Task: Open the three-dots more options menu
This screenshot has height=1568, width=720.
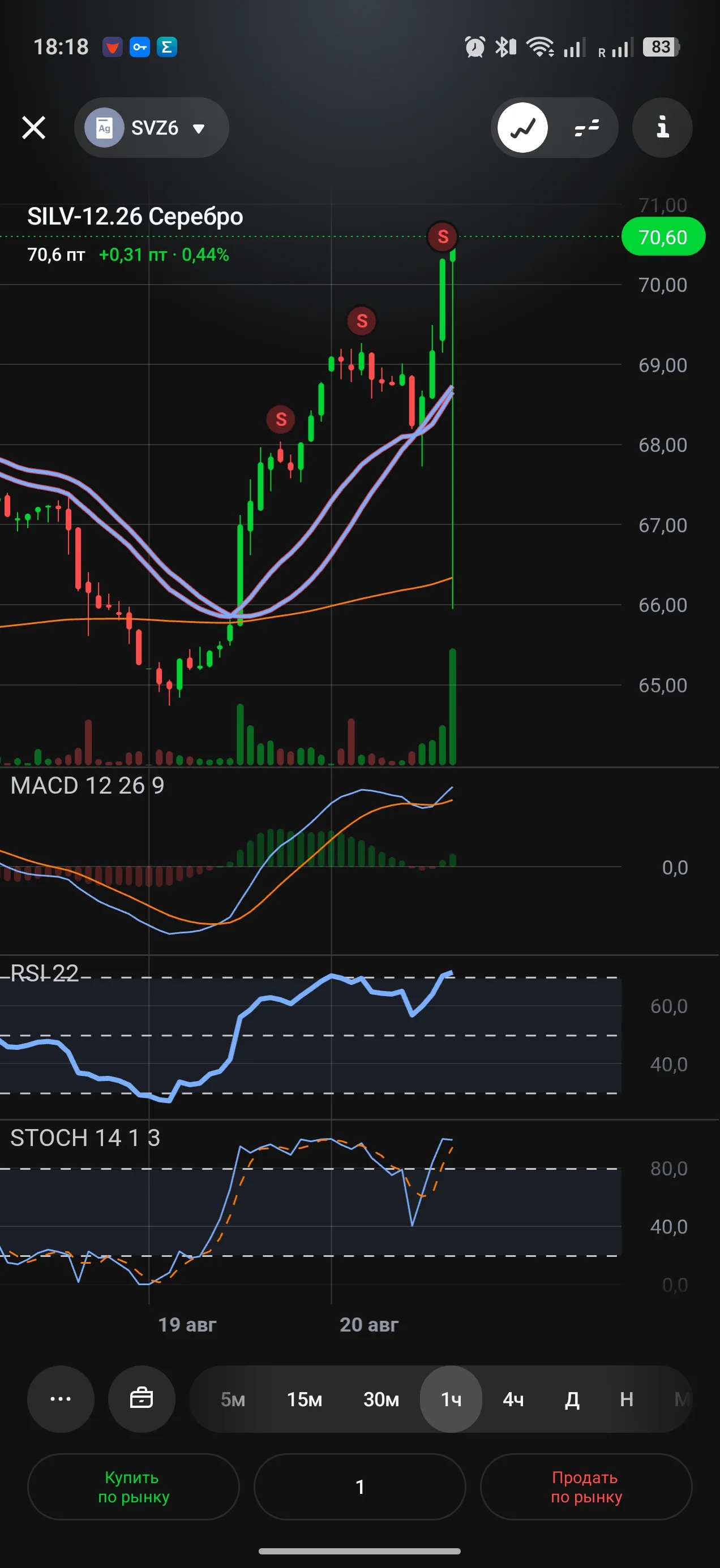Action: (61, 1399)
